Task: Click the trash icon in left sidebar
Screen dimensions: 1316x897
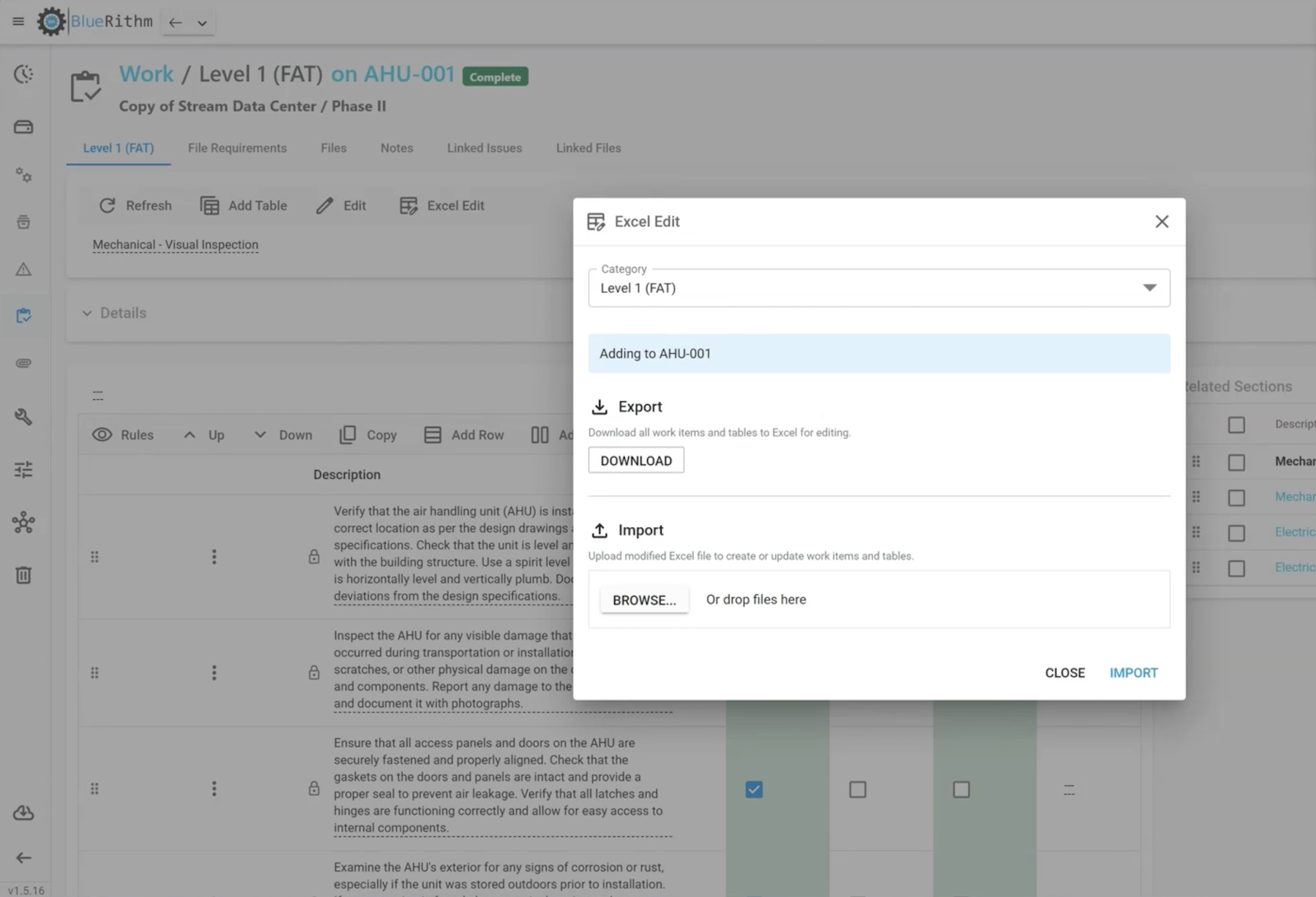Action: click(23, 575)
